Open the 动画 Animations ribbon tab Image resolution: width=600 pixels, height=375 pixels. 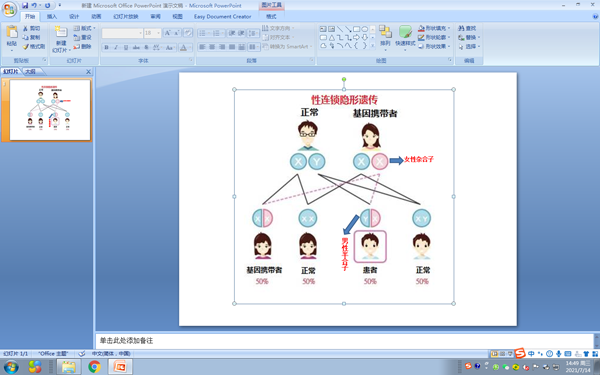96,16
